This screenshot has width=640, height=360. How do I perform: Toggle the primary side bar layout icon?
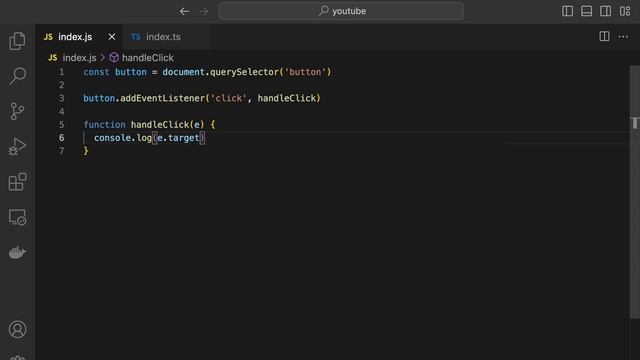coord(567,11)
